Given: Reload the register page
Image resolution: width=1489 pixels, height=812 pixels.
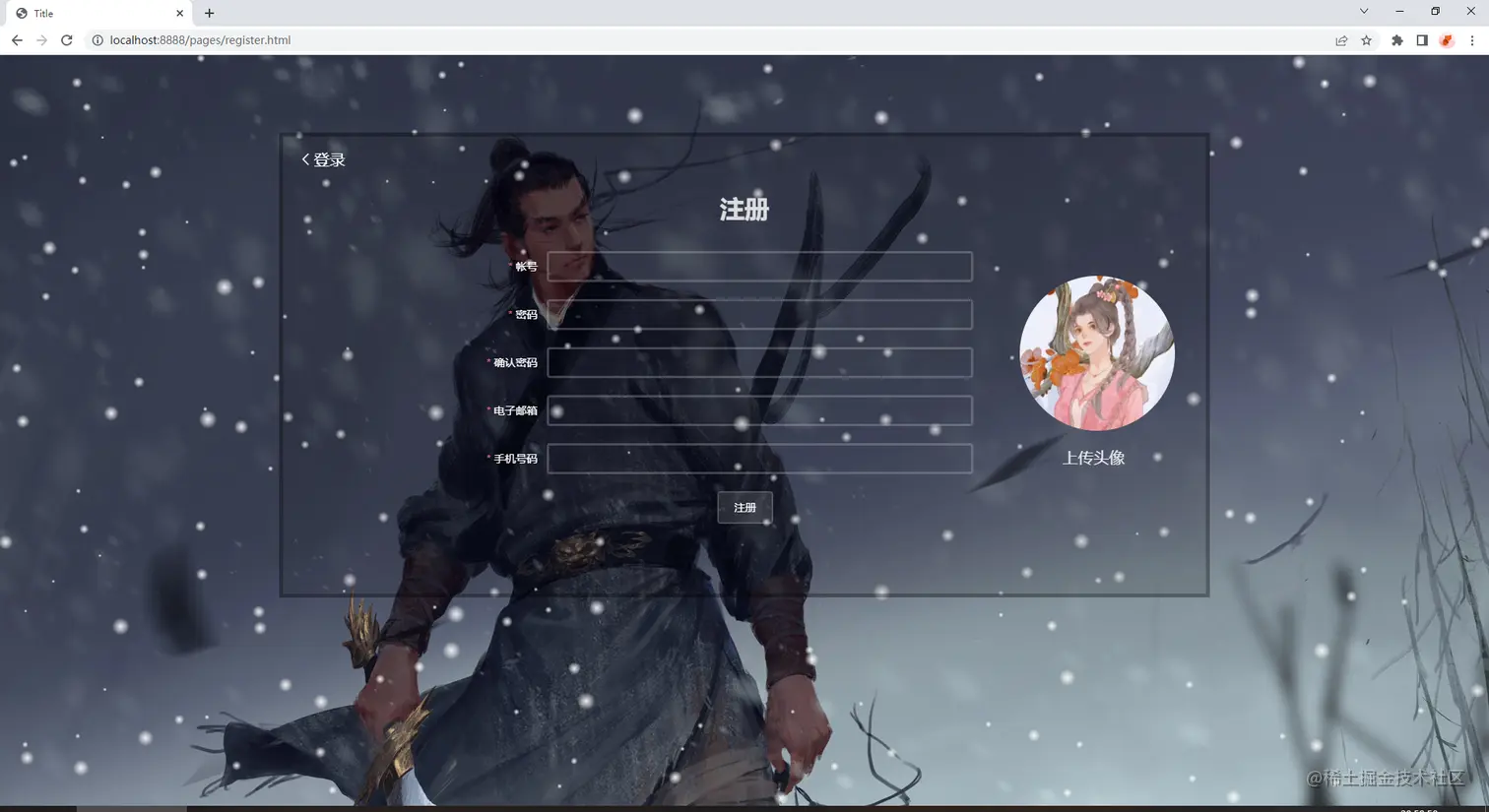Looking at the screenshot, I should (67, 40).
